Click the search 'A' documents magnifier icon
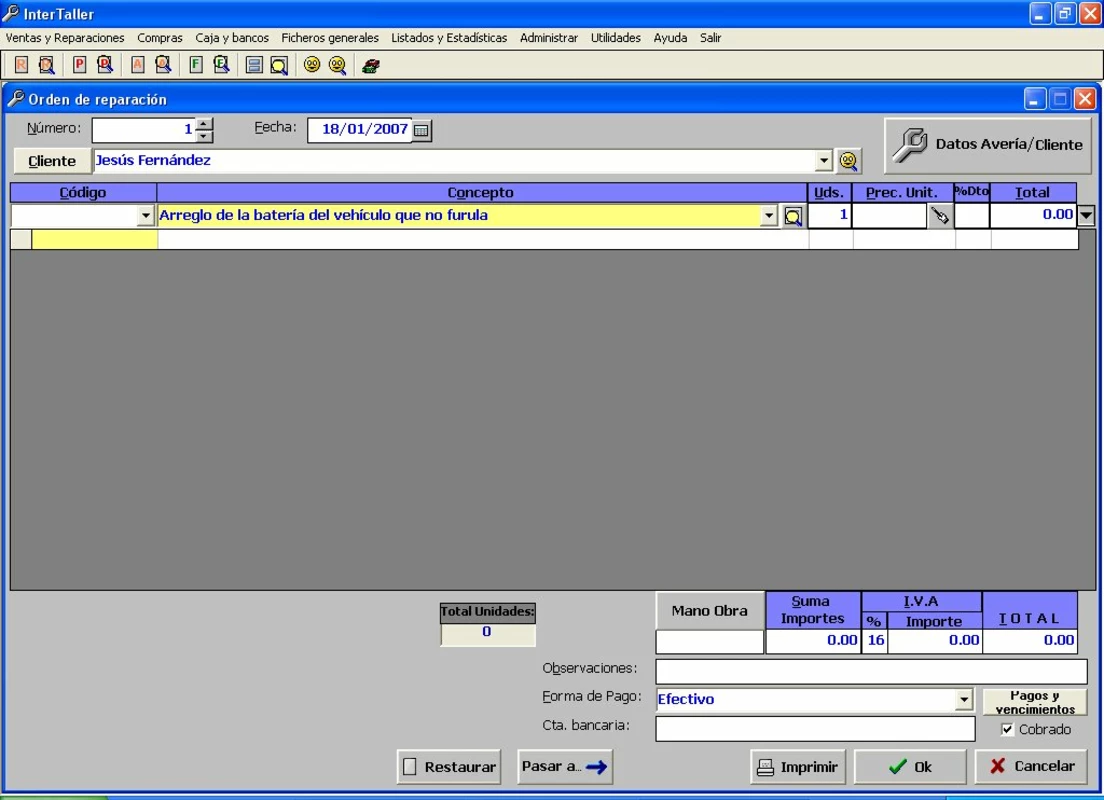Image resolution: width=1104 pixels, height=800 pixels. pyautogui.click(x=163, y=65)
